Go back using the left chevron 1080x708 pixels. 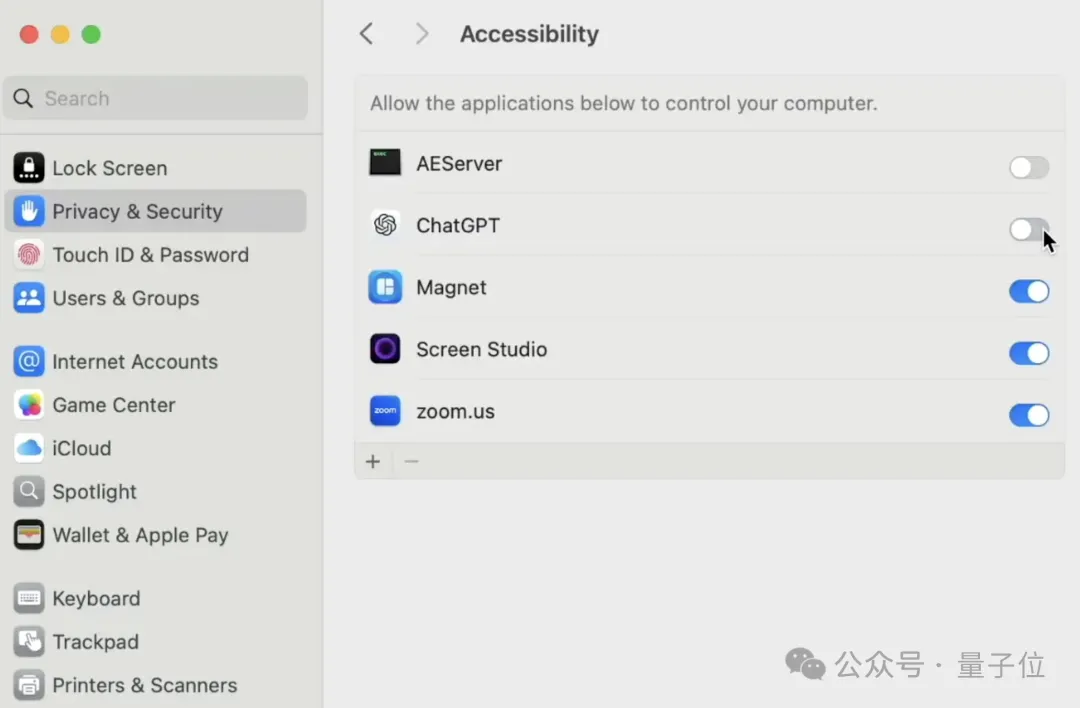[x=367, y=34]
